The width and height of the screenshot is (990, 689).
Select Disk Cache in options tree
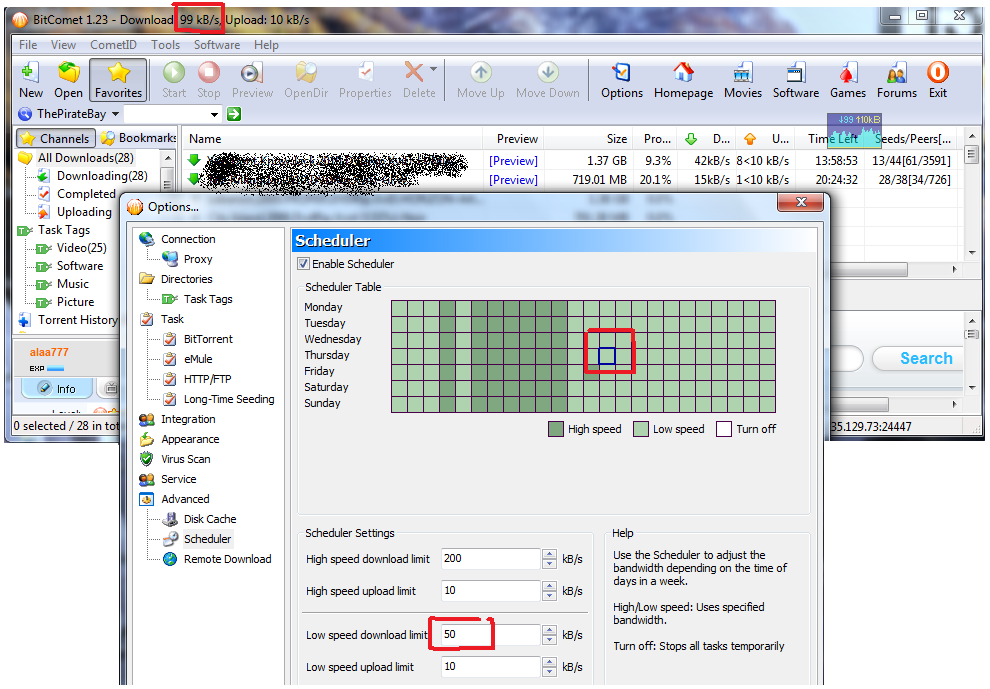210,519
